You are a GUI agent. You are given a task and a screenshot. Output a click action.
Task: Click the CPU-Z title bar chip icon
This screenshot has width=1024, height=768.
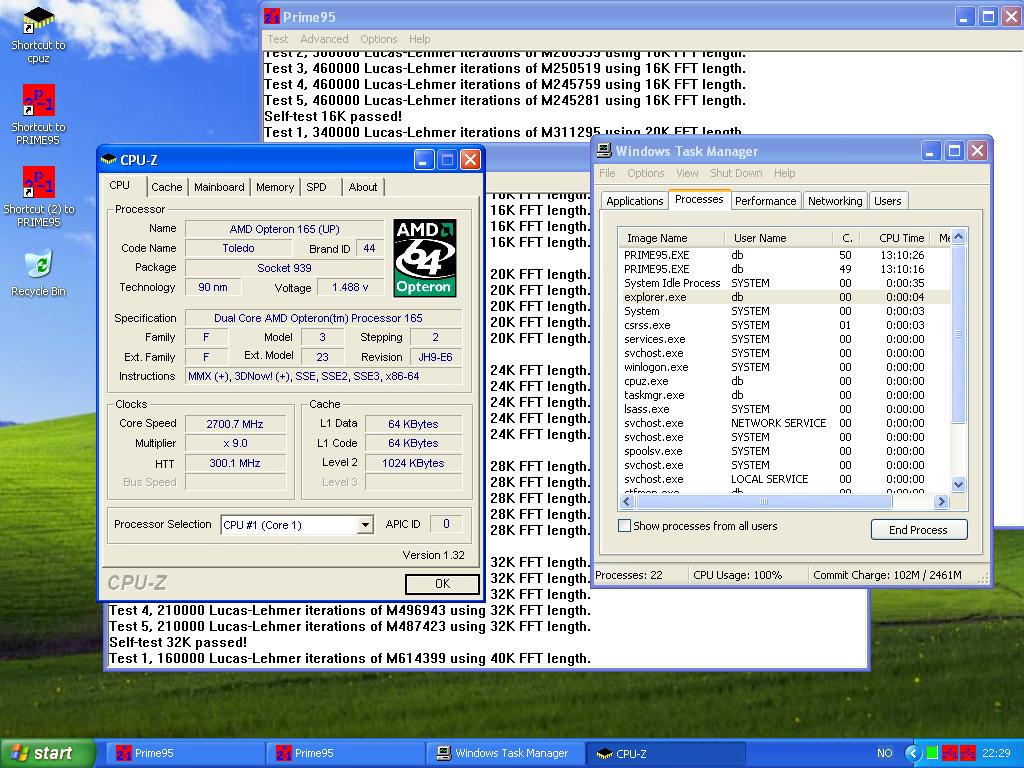(x=108, y=159)
